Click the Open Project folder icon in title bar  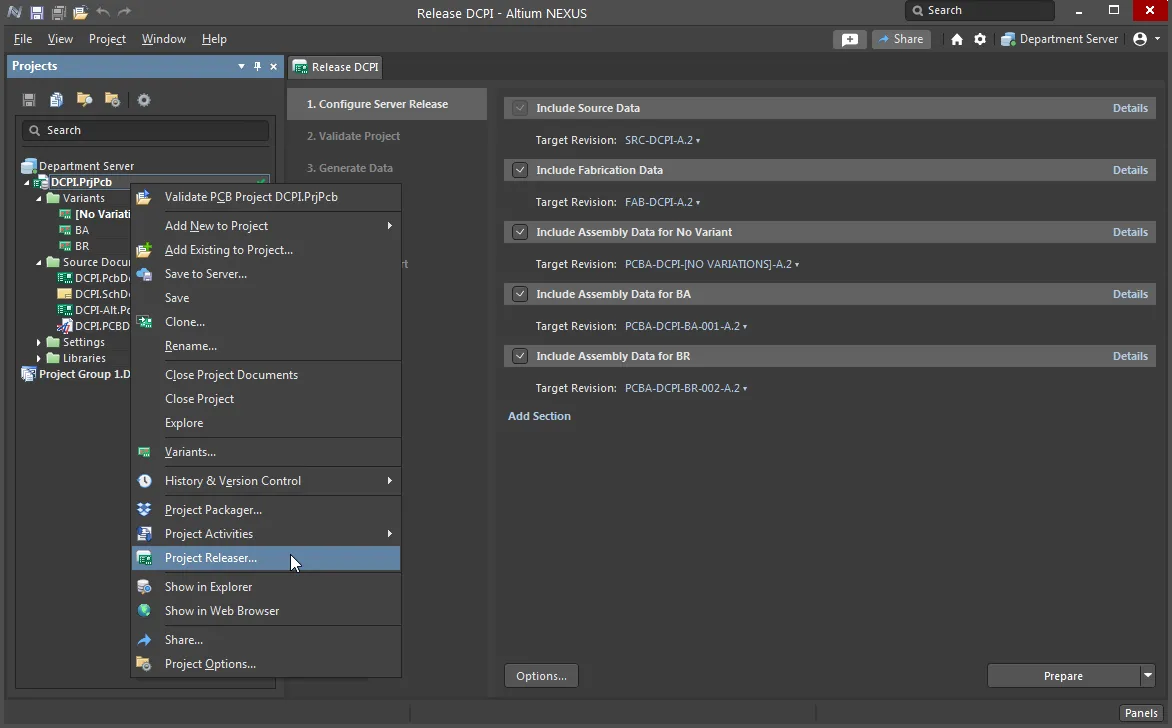coord(80,12)
